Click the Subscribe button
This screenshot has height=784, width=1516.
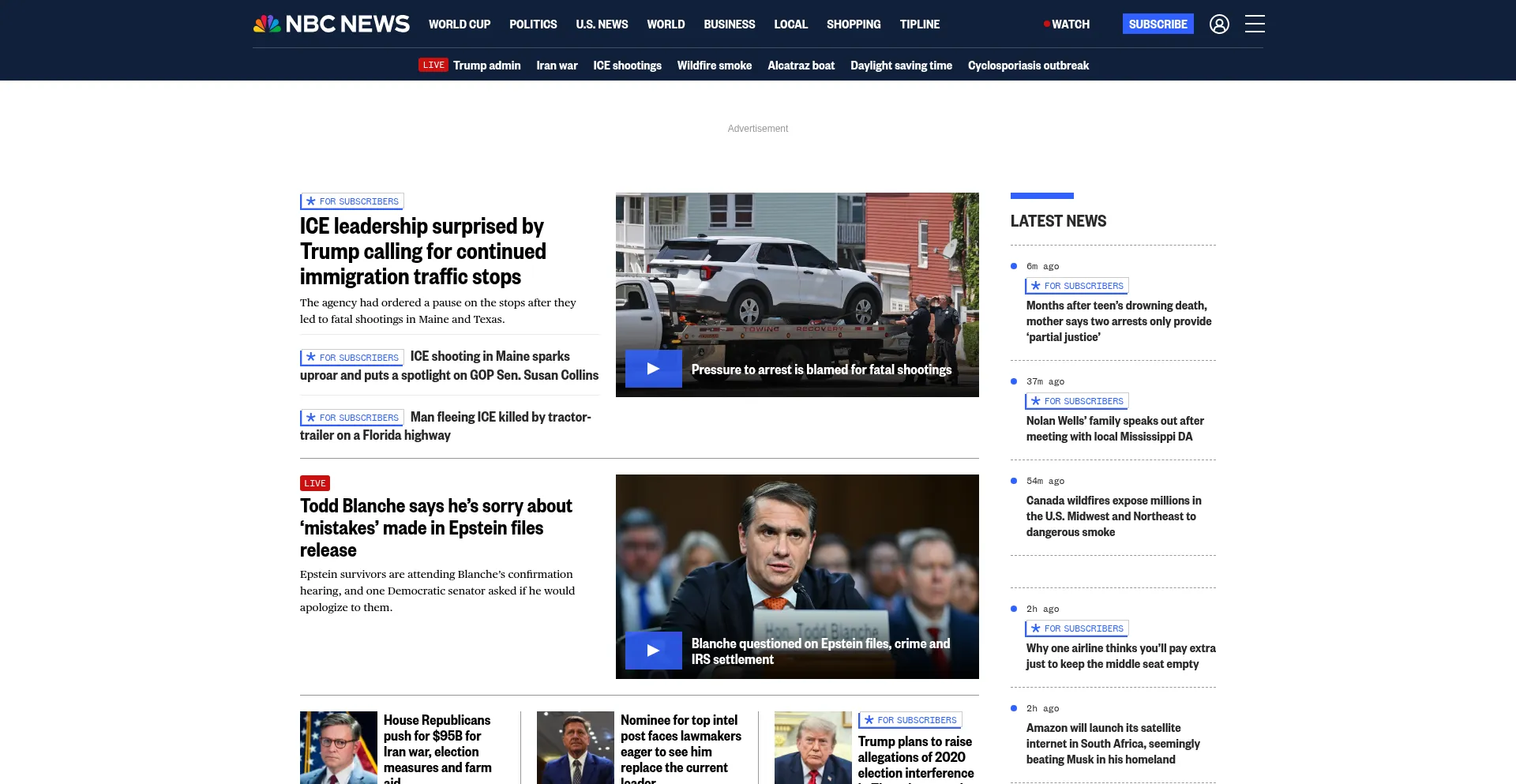click(x=1158, y=24)
